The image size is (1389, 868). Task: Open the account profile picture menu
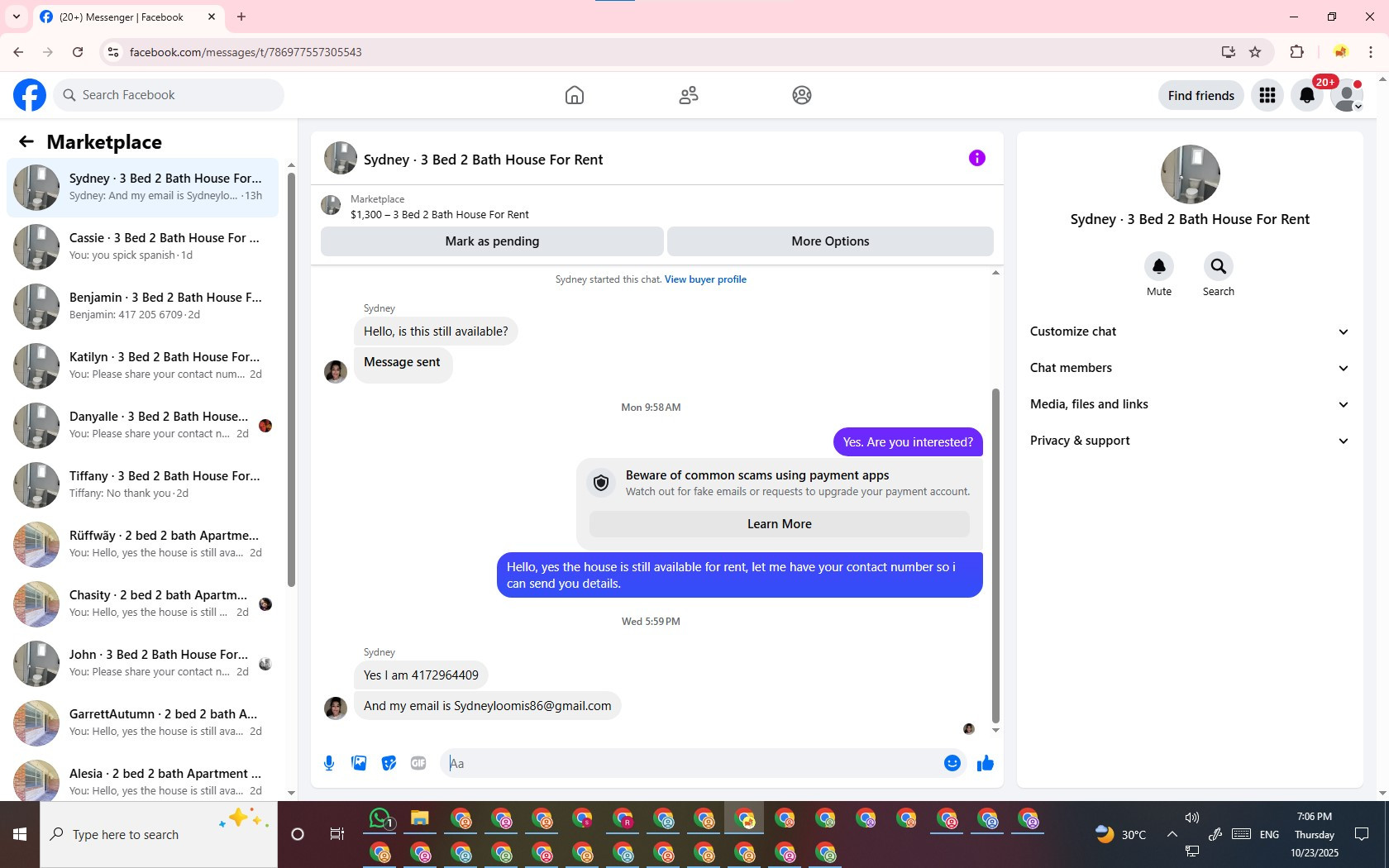click(x=1347, y=95)
